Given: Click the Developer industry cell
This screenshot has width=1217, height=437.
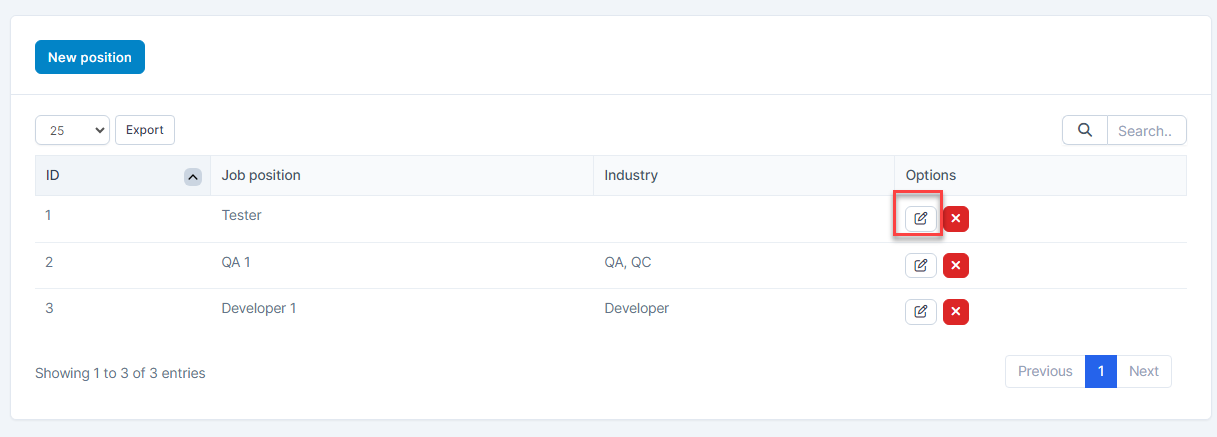Looking at the screenshot, I should click(636, 308).
